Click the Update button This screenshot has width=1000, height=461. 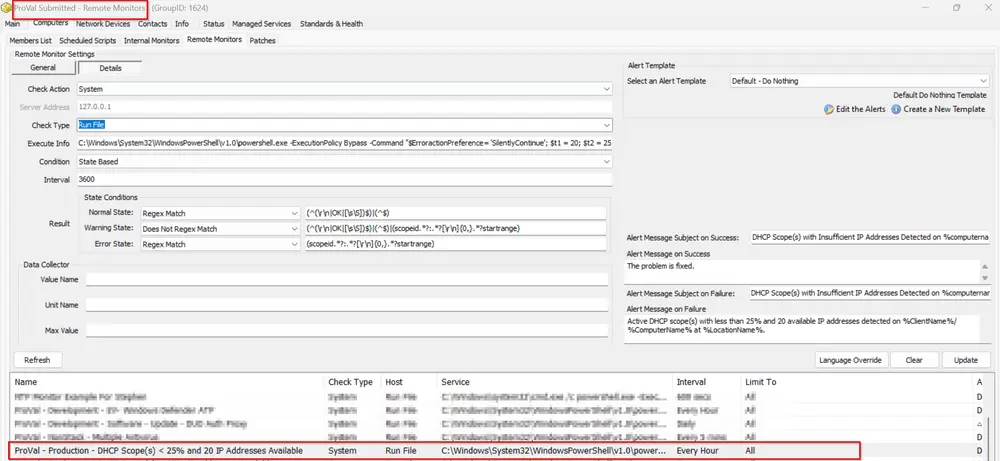[966, 360]
